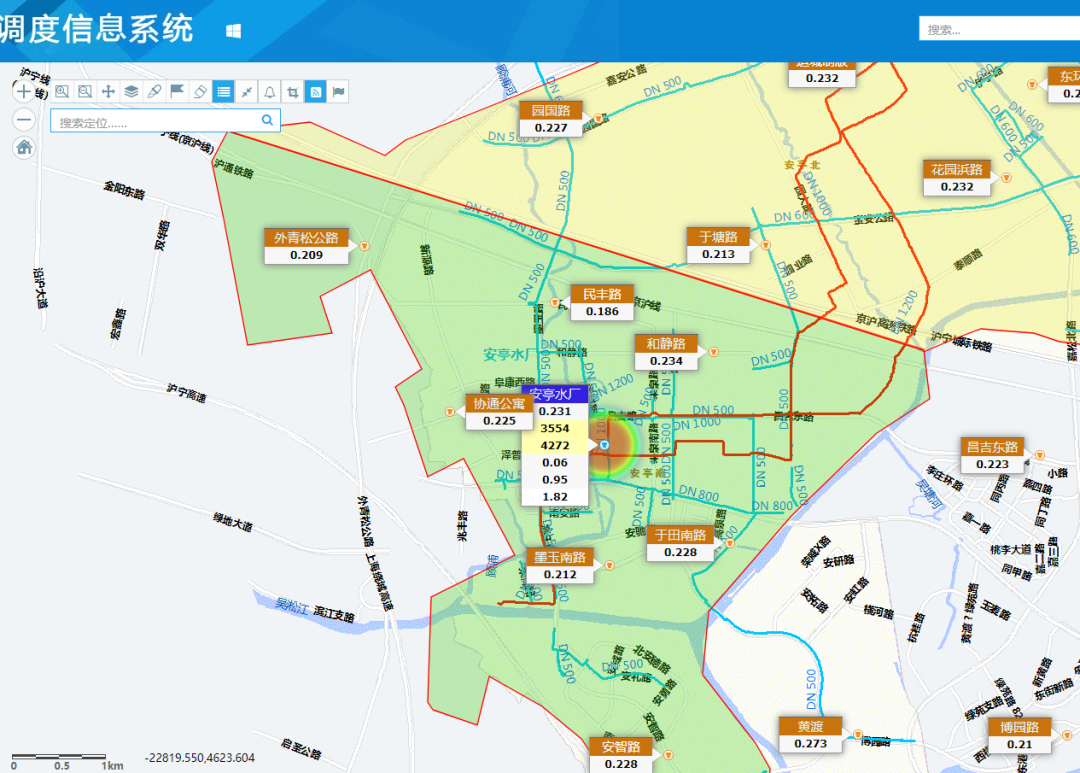Select the crop tool in map toolbar

pyautogui.click(x=292, y=91)
